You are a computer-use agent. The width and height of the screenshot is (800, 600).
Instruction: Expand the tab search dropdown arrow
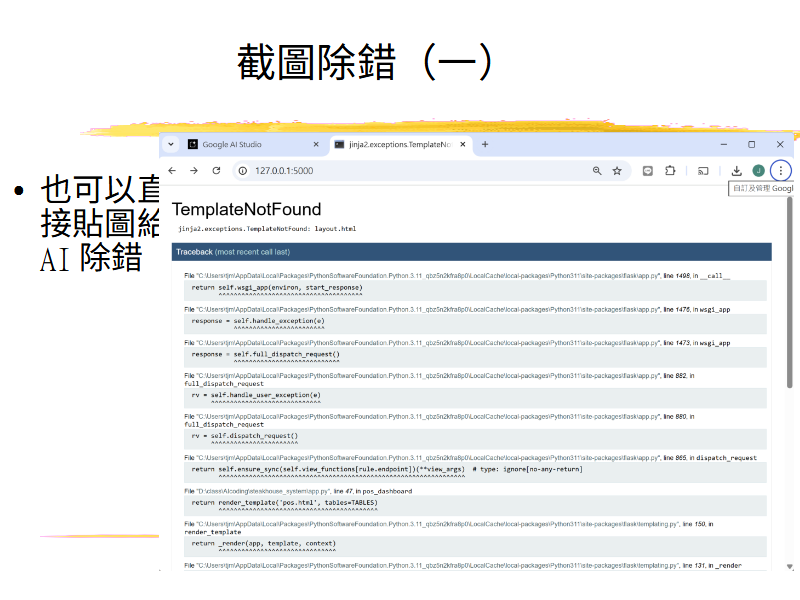[171, 144]
